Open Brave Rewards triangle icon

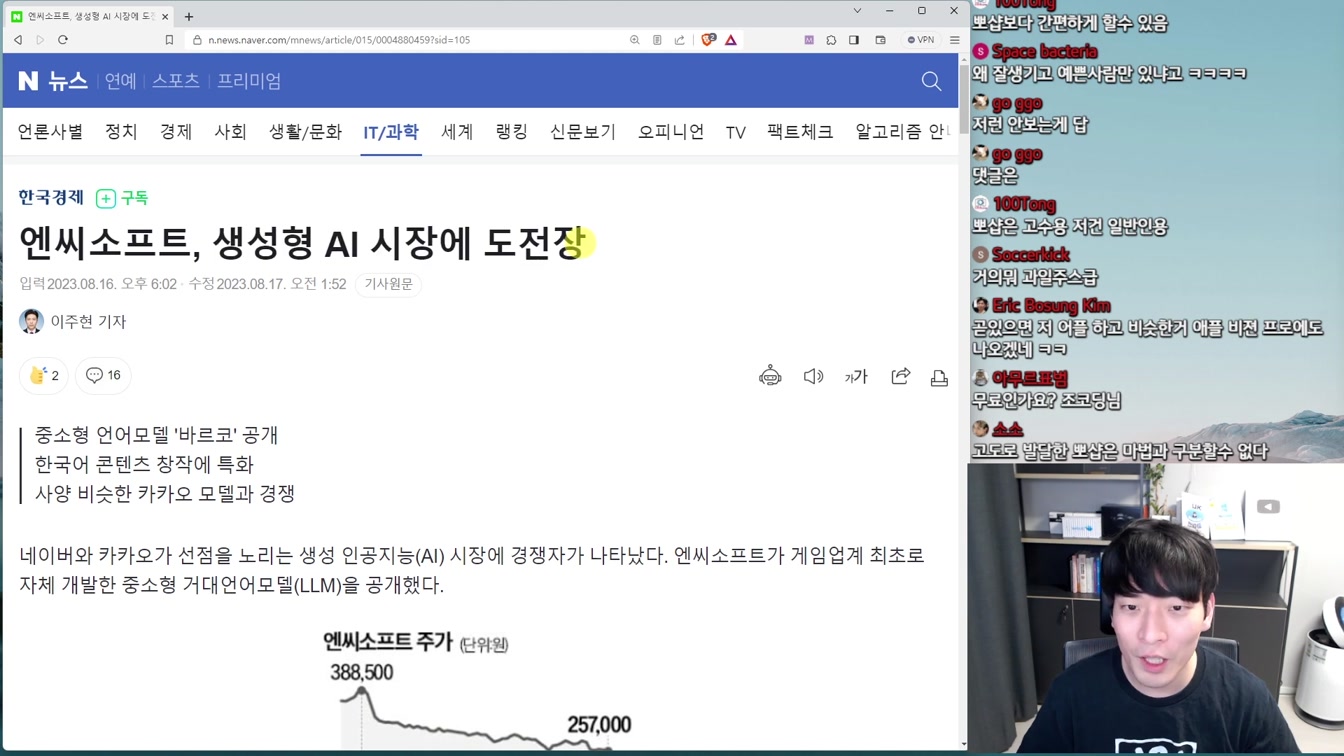click(x=731, y=40)
